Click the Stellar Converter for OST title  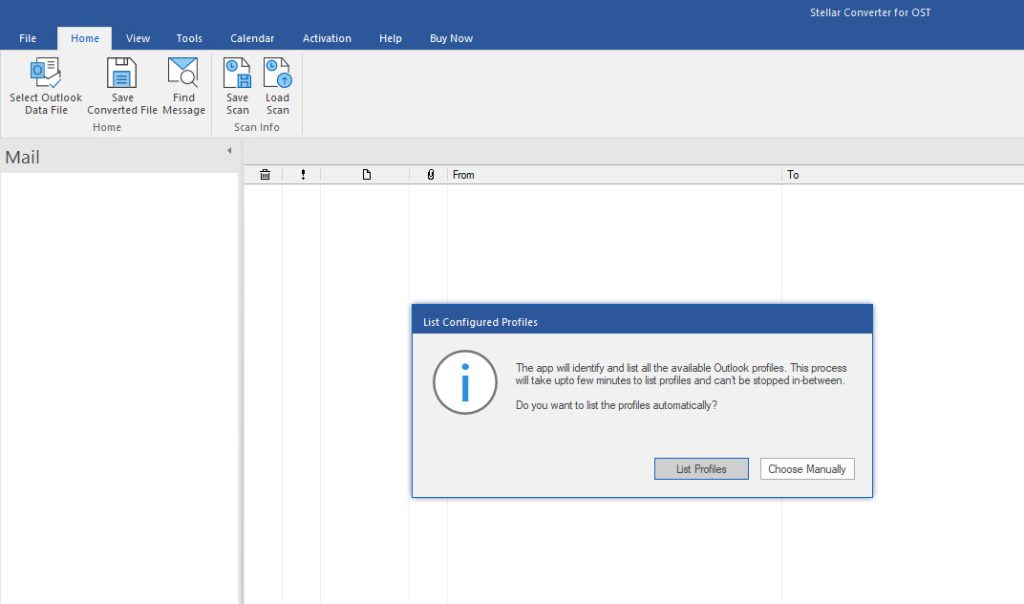point(871,12)
